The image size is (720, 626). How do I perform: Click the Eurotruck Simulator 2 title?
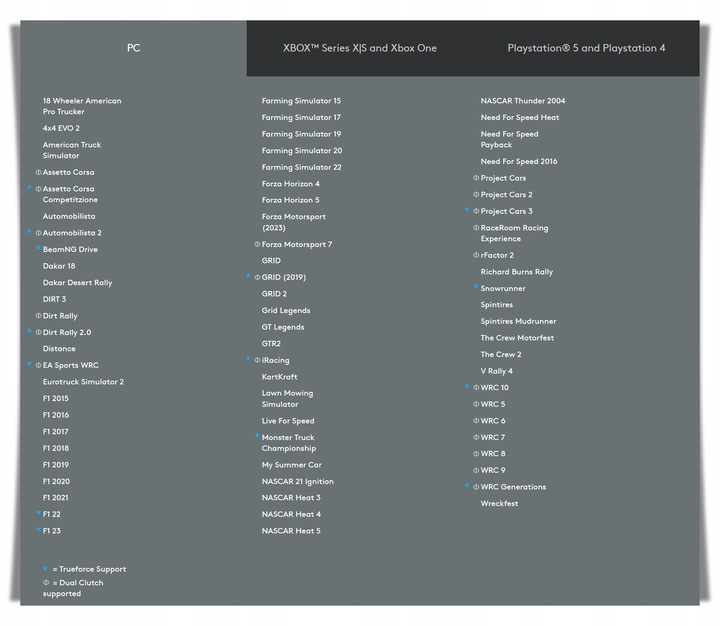pyautogui.click(x=83, y=382)
